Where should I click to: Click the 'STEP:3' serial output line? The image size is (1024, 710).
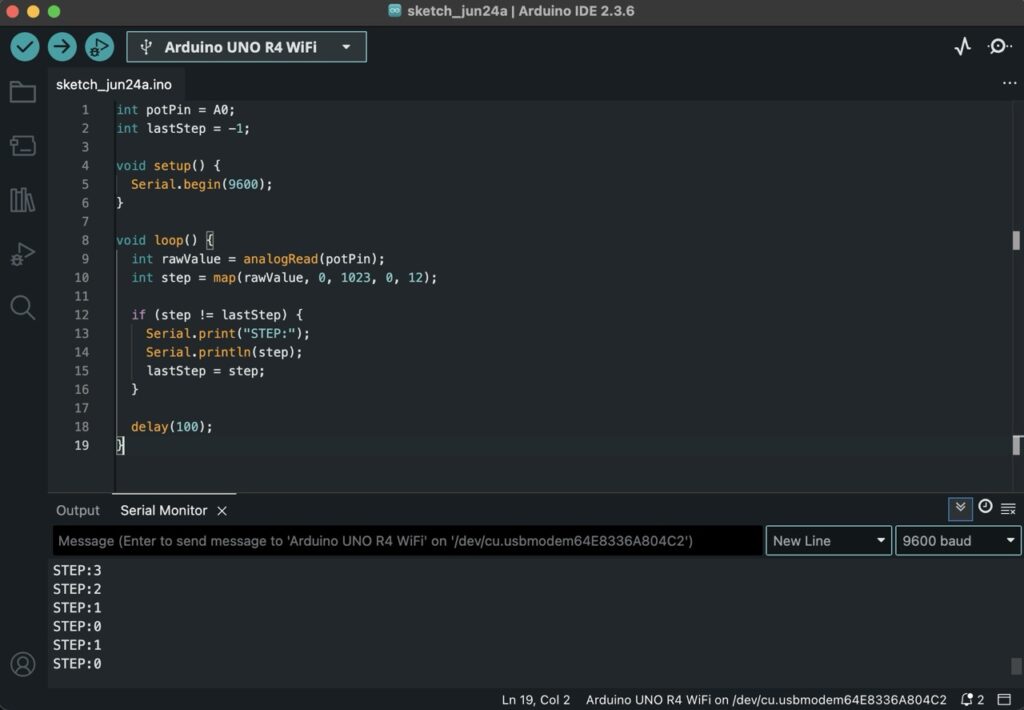(77, 570)
